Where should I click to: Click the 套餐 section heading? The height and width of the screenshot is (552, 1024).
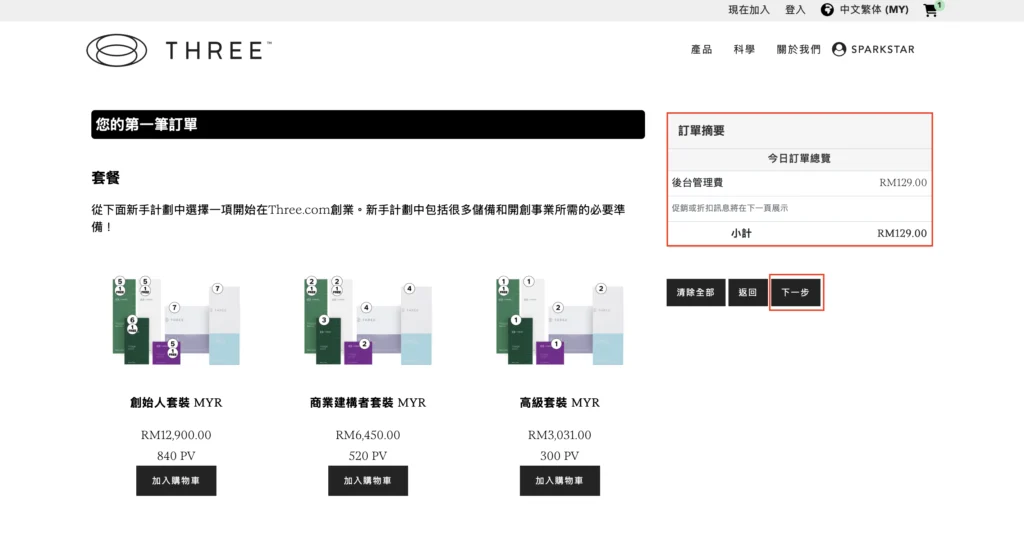(x=106, y=178)
